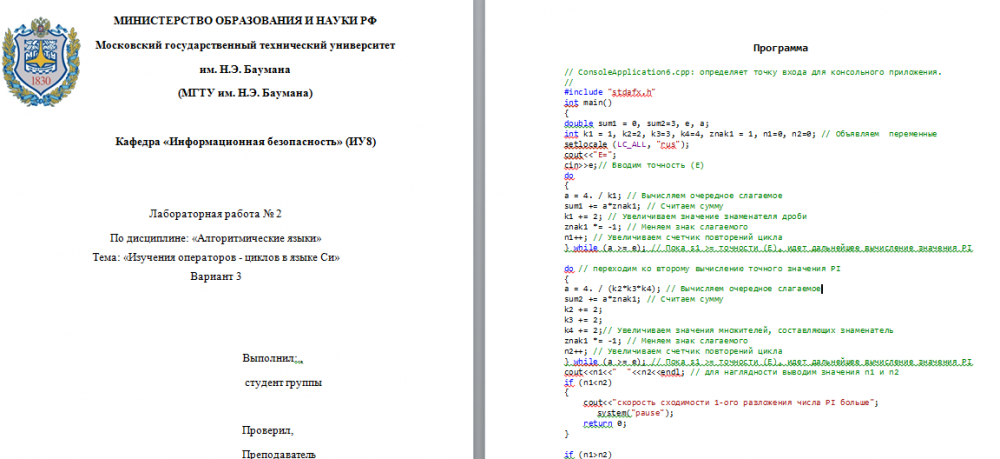The image size is (1000, 459).
Task: Click the line 'n2++;'
Action: tap(673, 351)
